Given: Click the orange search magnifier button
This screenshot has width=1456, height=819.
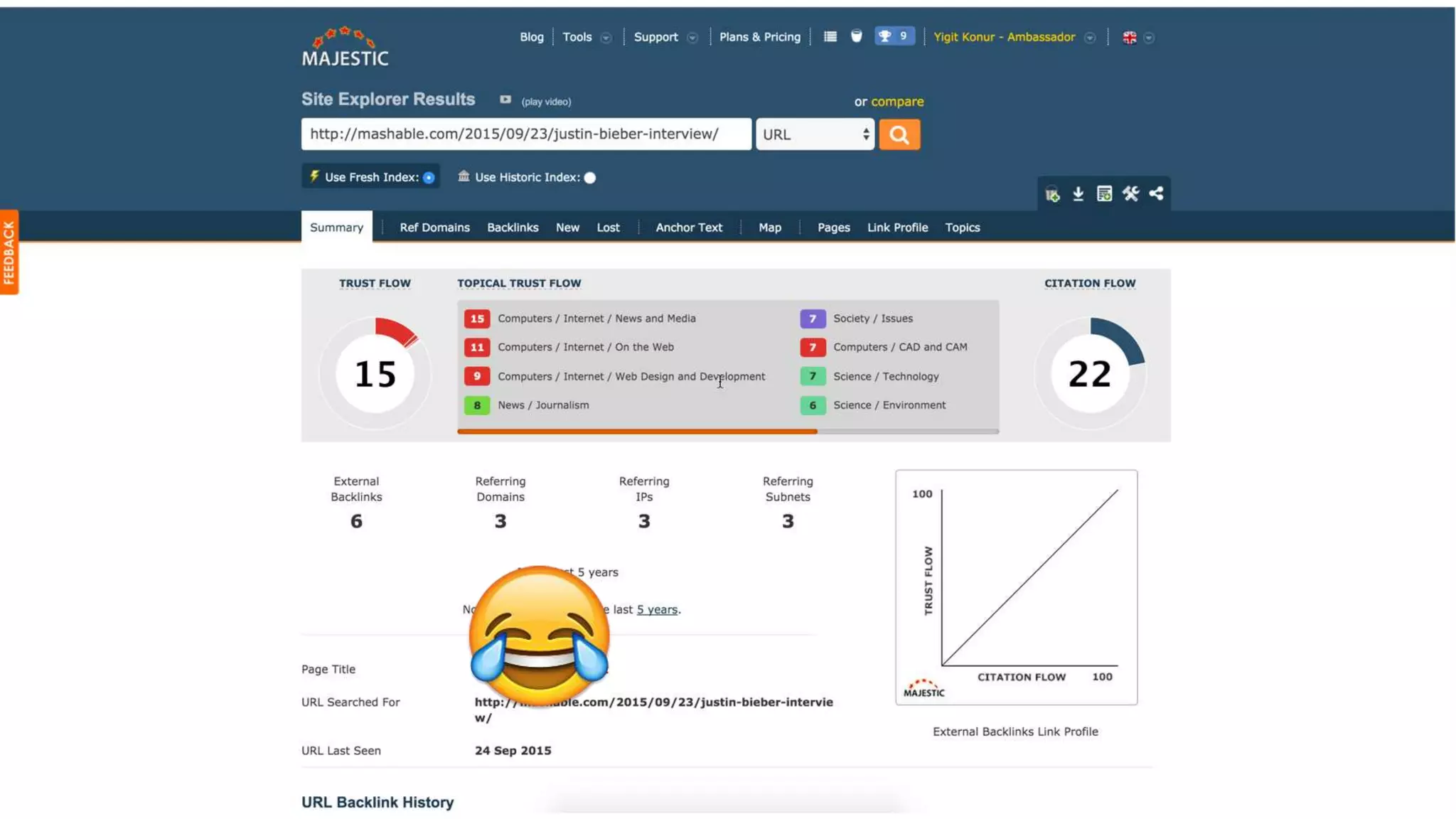Looking at the screenshot, I should 899,134.
